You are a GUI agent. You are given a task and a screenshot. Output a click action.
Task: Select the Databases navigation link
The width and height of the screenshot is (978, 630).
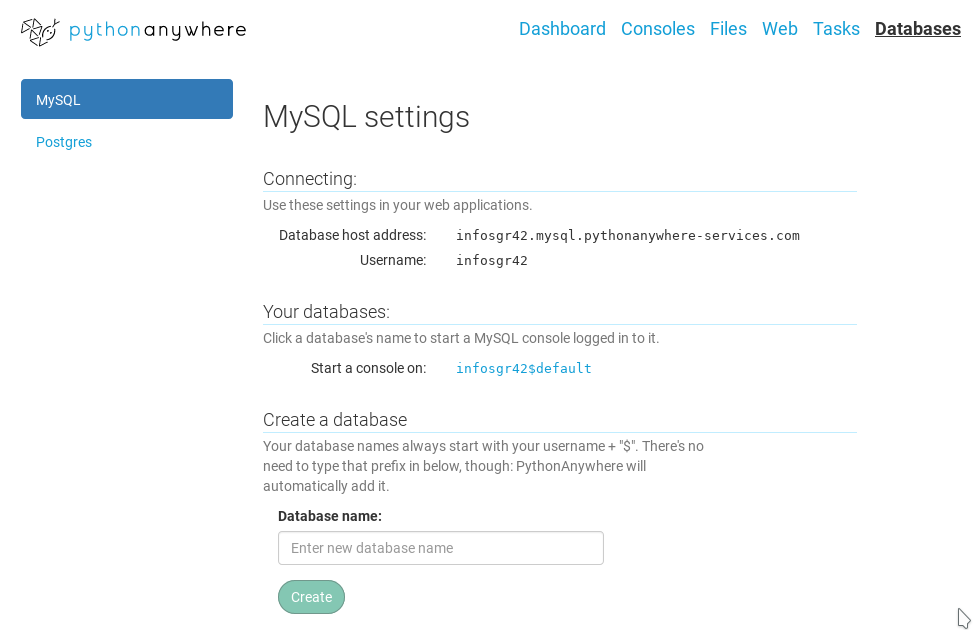(x=917, y=29)
